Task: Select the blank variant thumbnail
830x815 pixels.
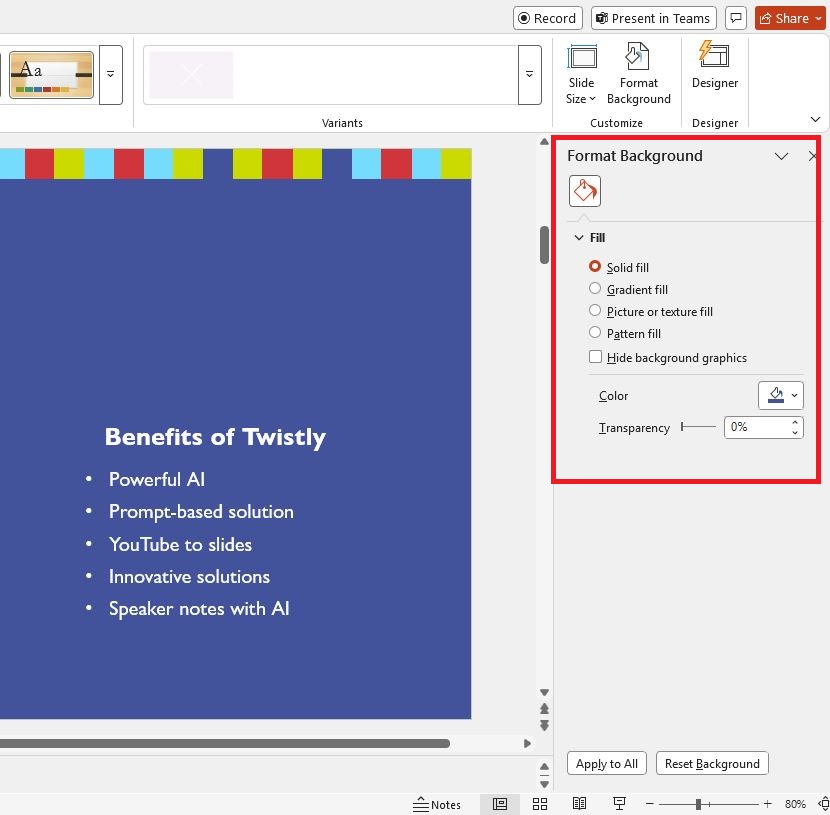Action: 191,75
